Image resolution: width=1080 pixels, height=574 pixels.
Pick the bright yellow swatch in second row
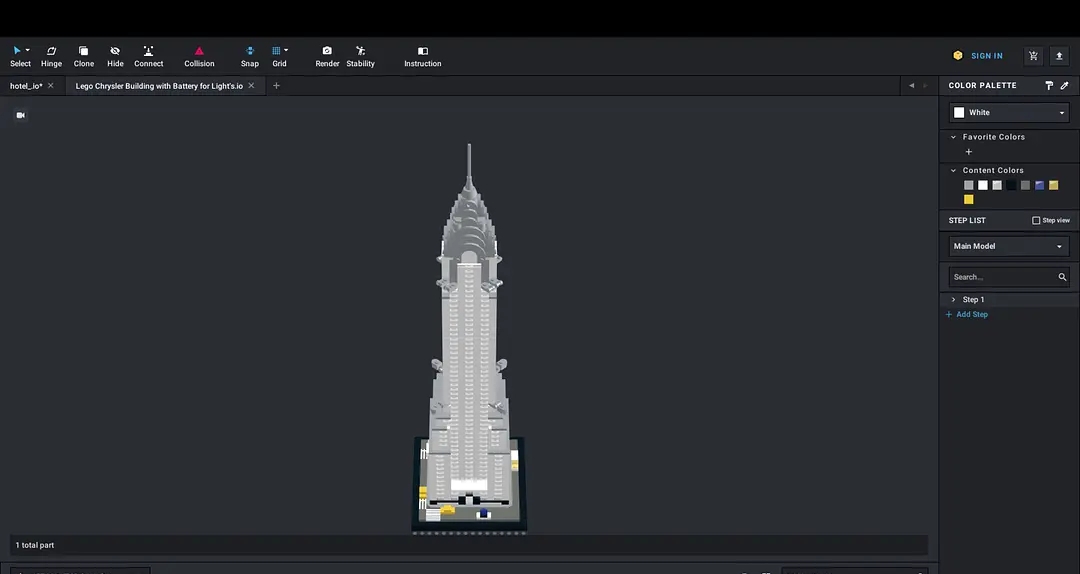968,200
